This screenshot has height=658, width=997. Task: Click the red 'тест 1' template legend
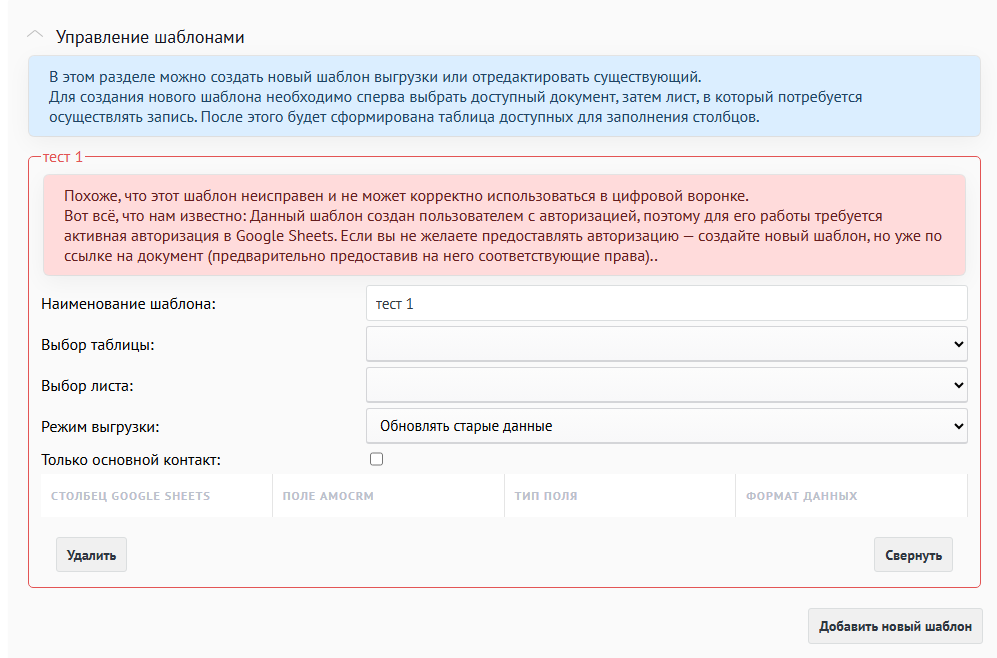63,157
